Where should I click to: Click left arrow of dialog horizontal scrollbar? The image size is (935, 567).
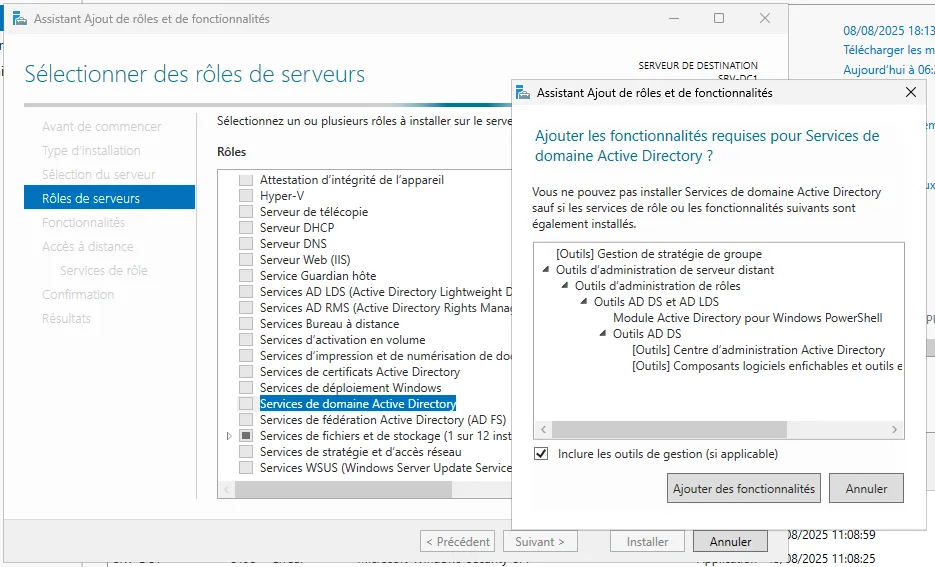click(542, 429)
